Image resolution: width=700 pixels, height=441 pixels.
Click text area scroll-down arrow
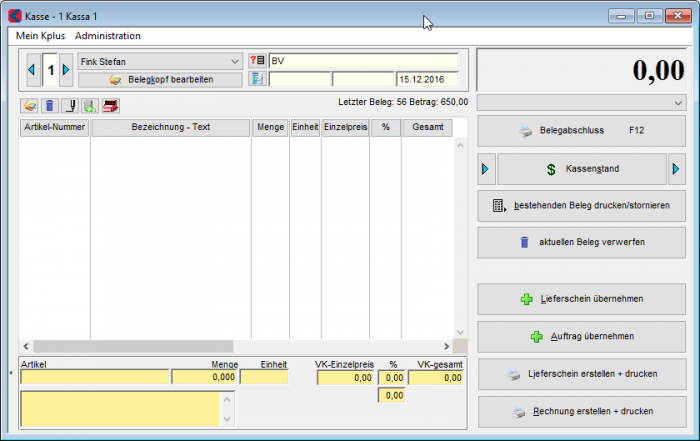pyautogui.click(x=227, y=419)
